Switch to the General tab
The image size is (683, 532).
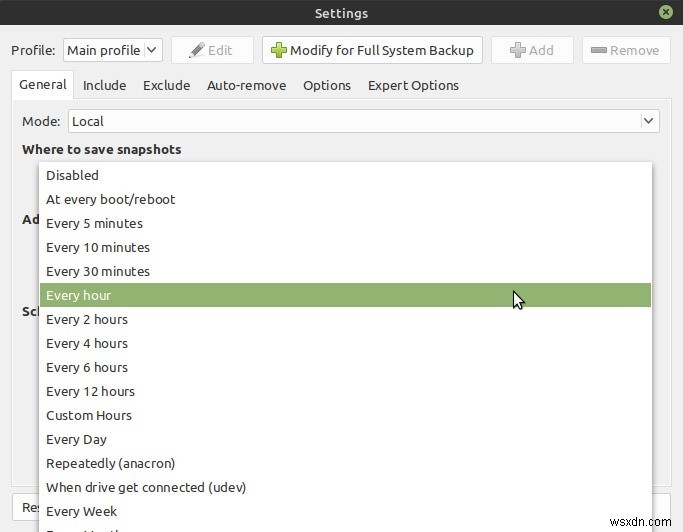point(43,85)
